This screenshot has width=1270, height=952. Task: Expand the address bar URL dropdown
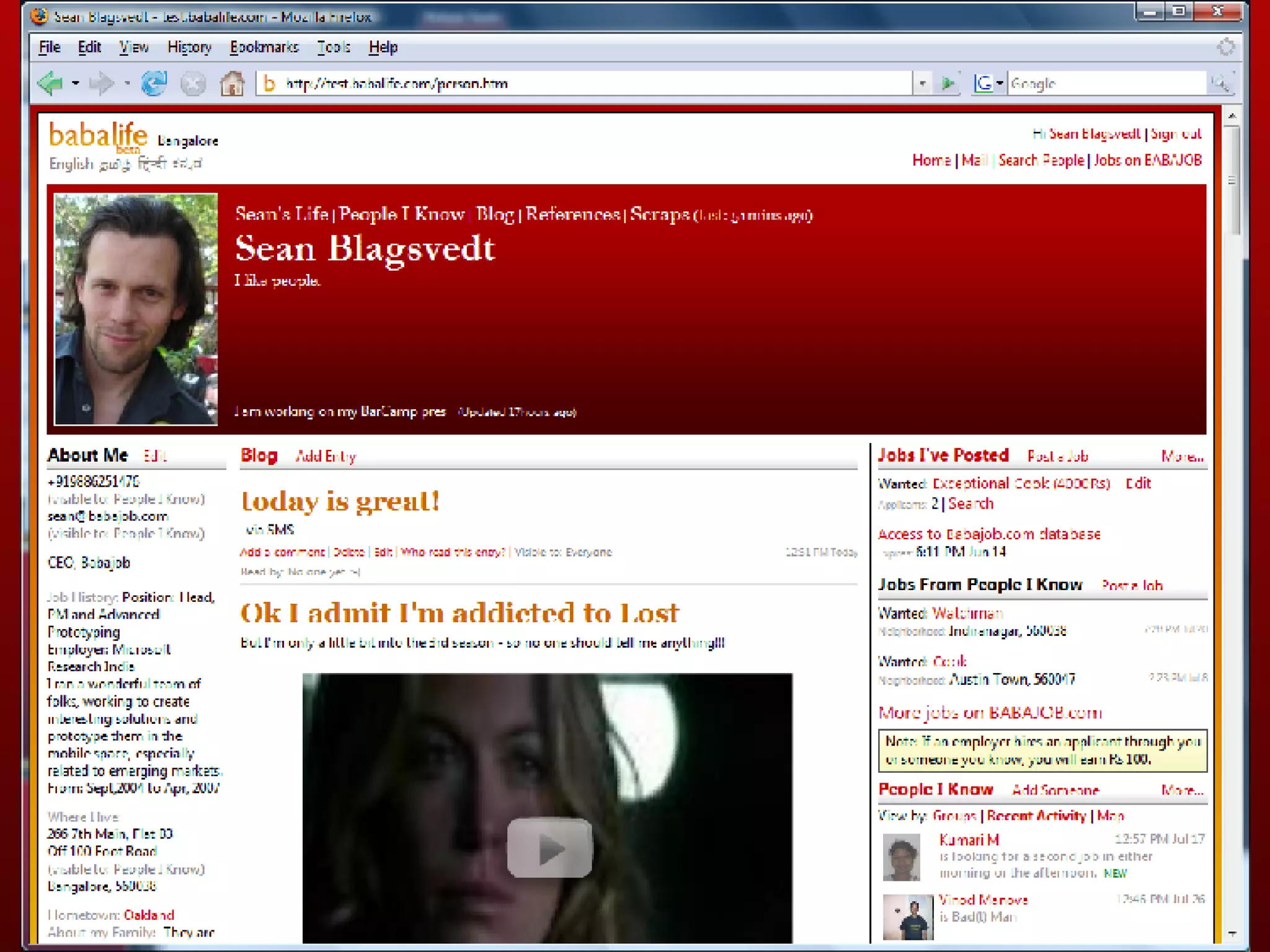coord(922,83)
